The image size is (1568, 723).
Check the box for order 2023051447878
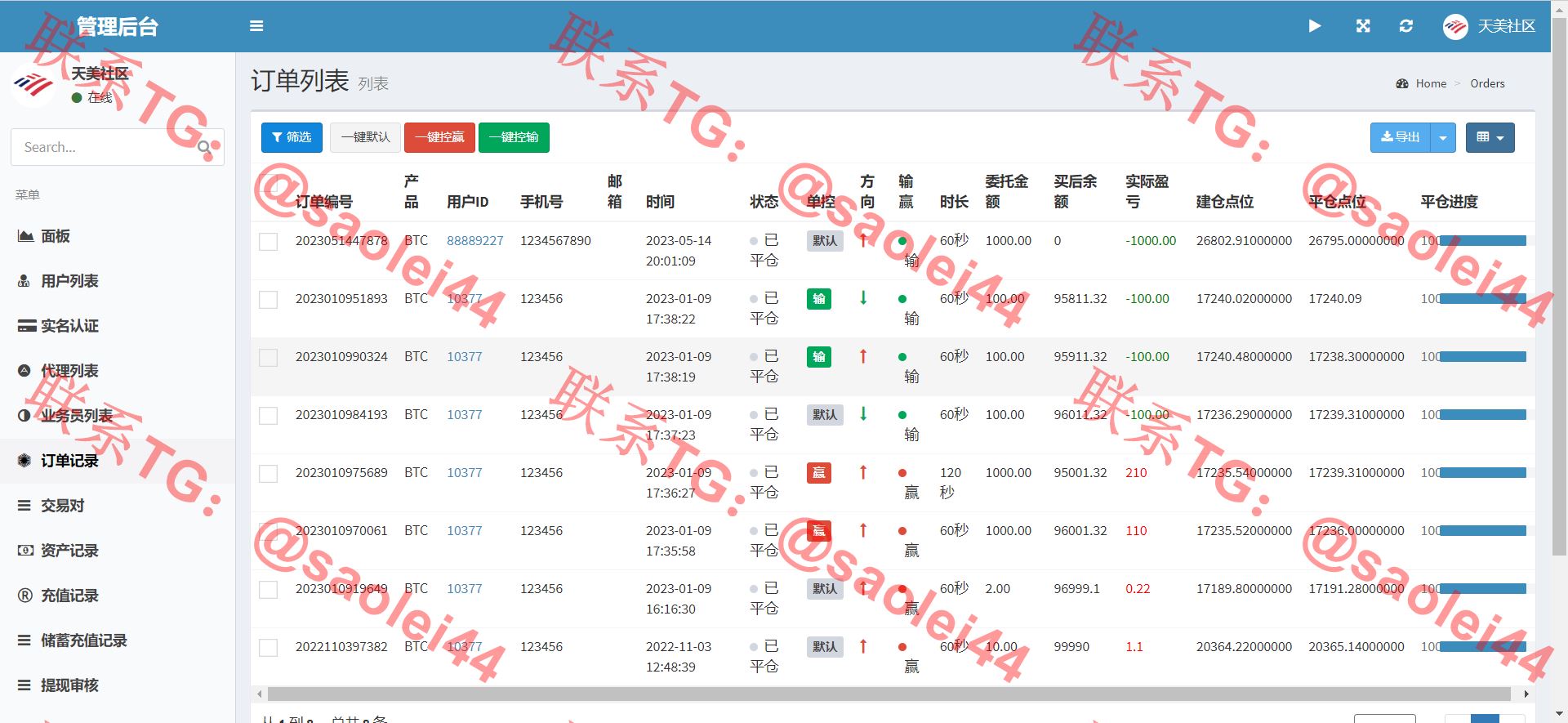coord(268,242)
